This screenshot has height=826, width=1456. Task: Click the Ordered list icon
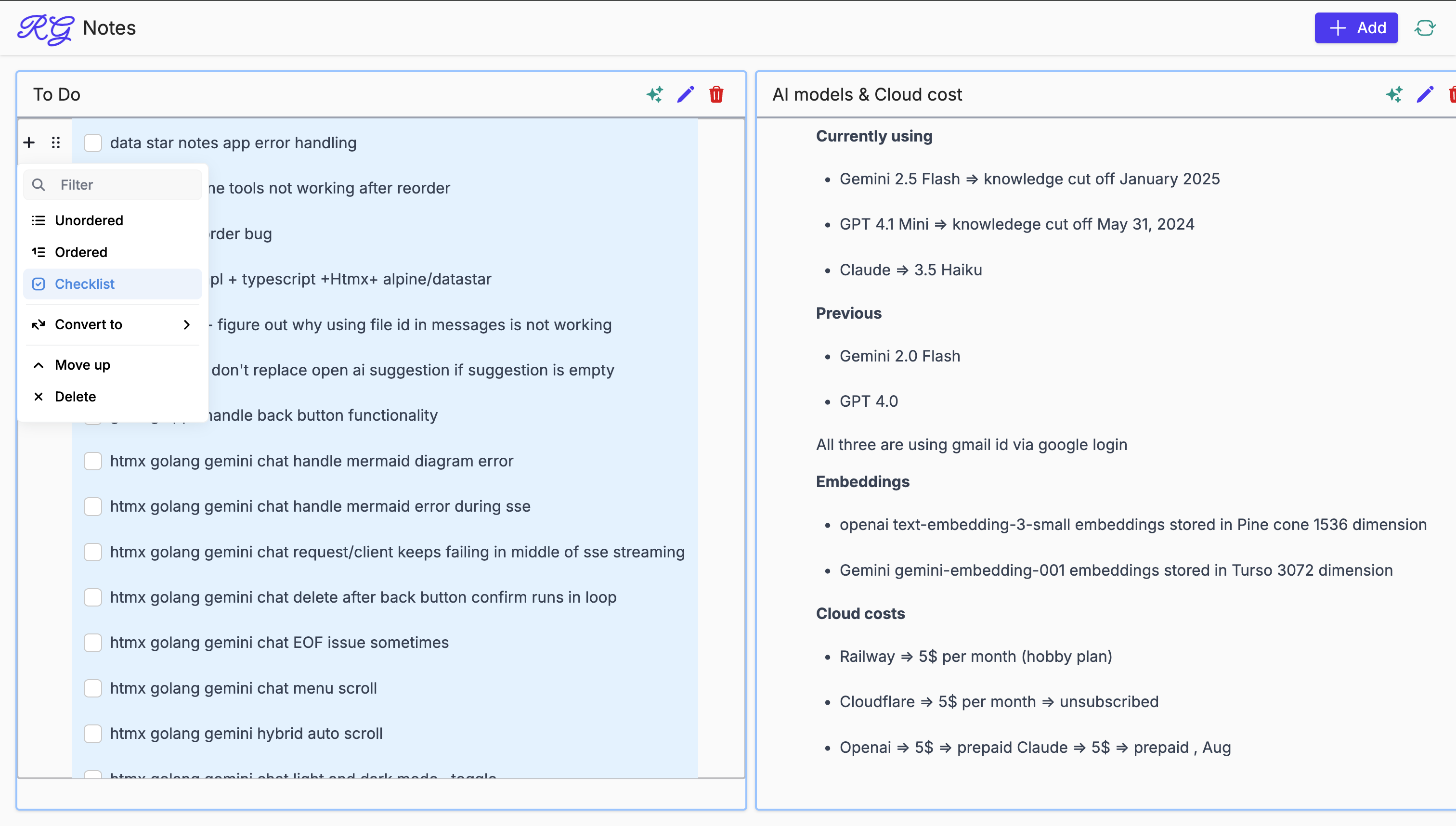point(39,252)
